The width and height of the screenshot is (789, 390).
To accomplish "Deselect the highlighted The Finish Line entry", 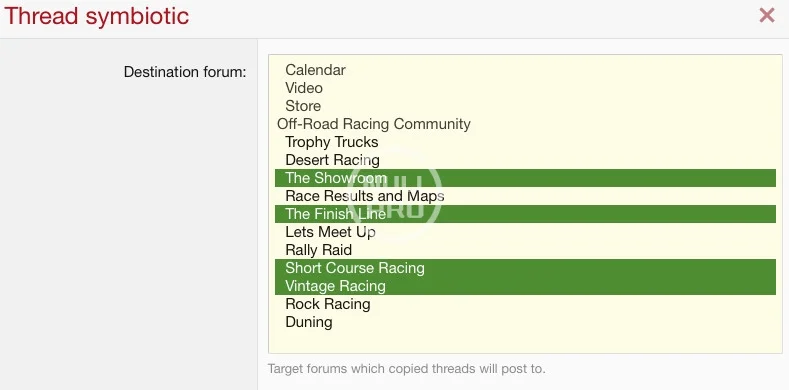I will pos(525,214).
